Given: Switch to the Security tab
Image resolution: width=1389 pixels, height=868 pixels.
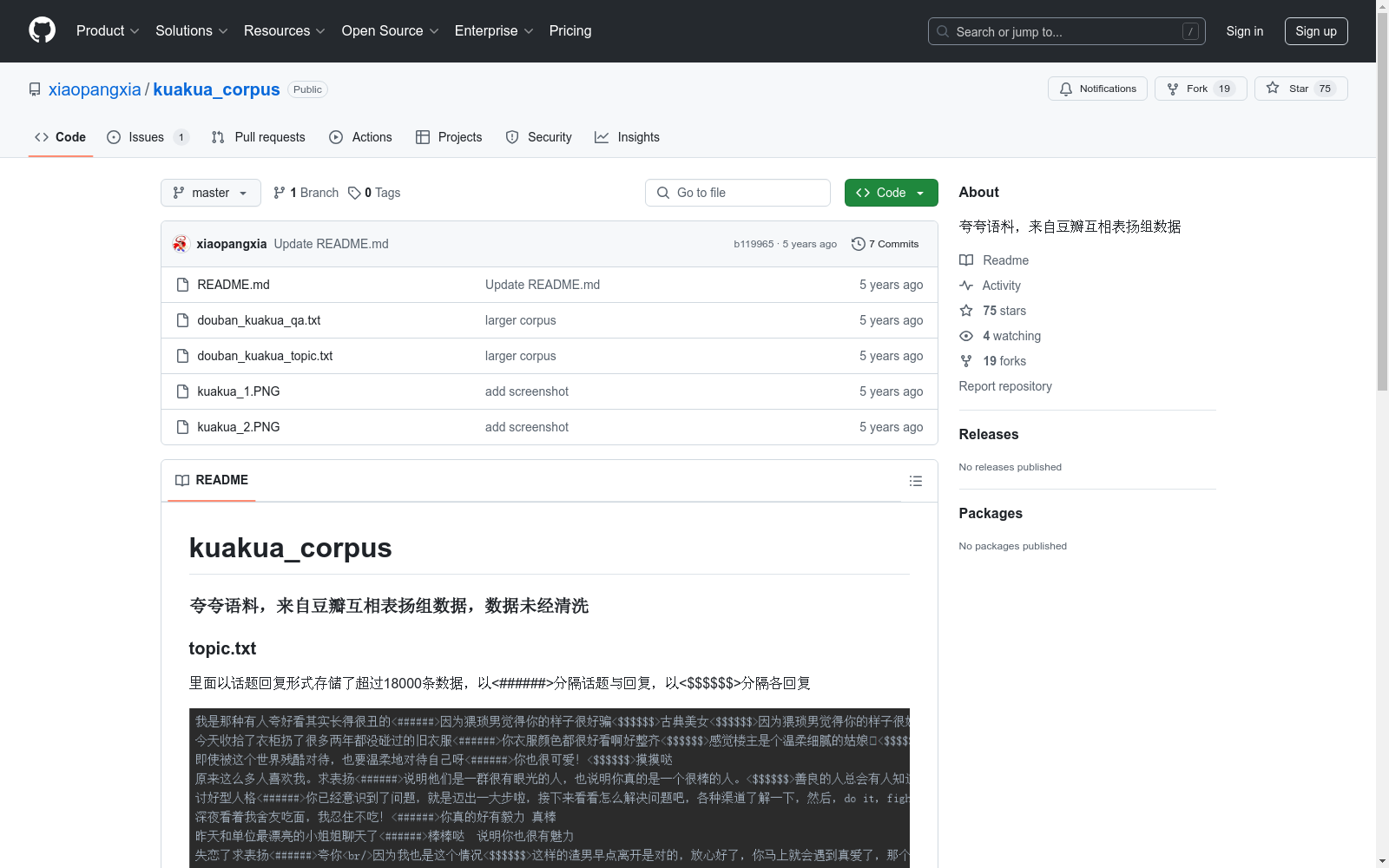Looking at the screenshot, I should pyautogui.click(x=539, y=137).
